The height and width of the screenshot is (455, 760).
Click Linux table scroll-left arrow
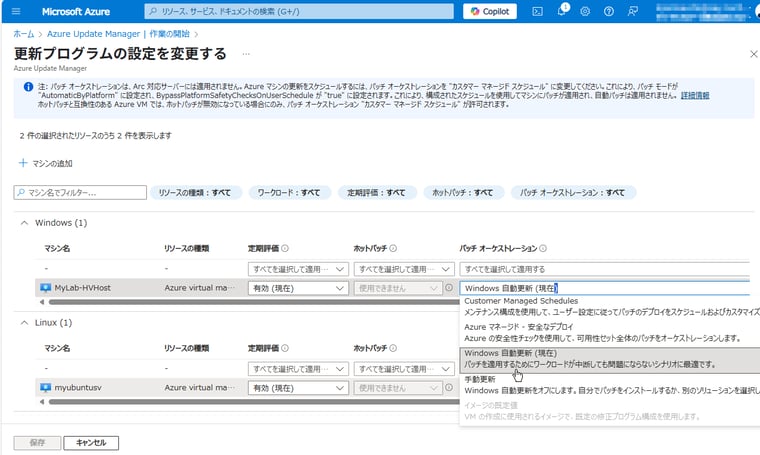pyautogui.click(x=42, y=402)
